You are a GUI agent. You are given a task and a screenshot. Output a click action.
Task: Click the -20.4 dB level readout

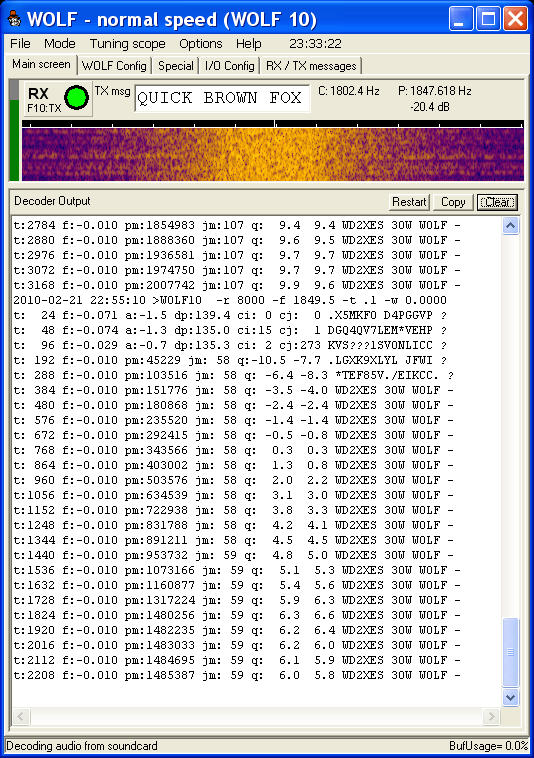[430, 107]
